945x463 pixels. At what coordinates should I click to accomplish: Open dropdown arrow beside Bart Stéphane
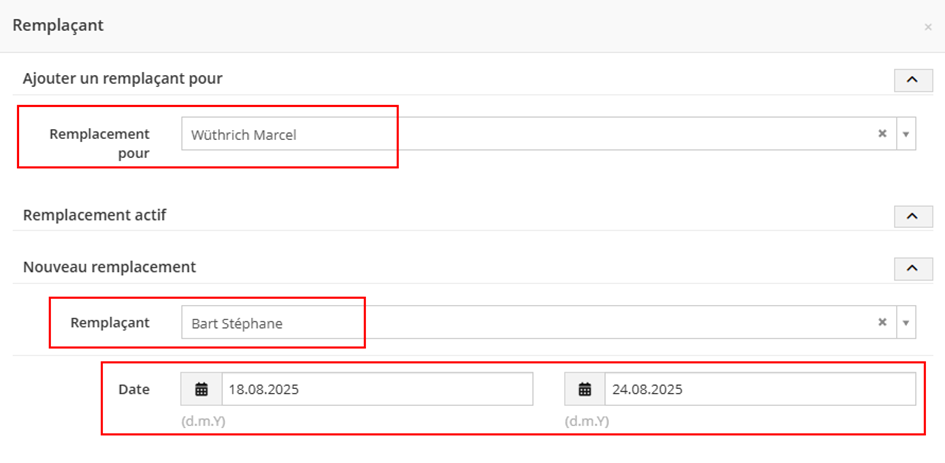pos(906,322)
